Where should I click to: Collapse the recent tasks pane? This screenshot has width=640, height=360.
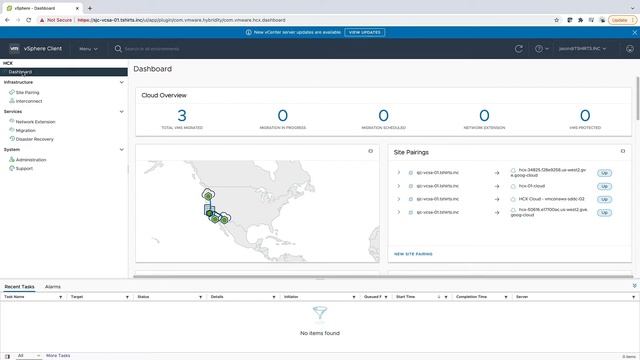[x=634, y=286]
